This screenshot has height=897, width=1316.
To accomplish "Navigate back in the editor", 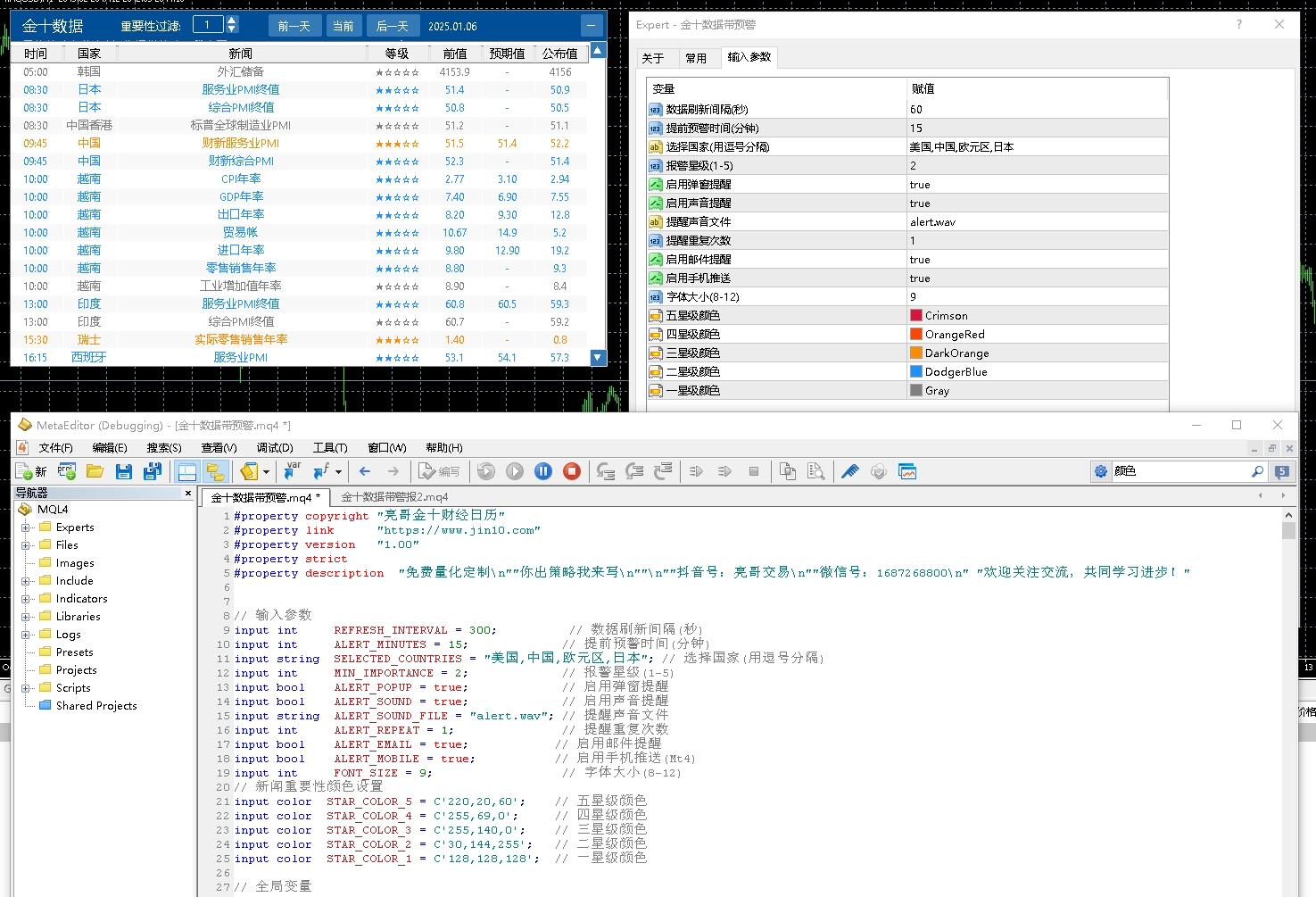I will 365,471.
